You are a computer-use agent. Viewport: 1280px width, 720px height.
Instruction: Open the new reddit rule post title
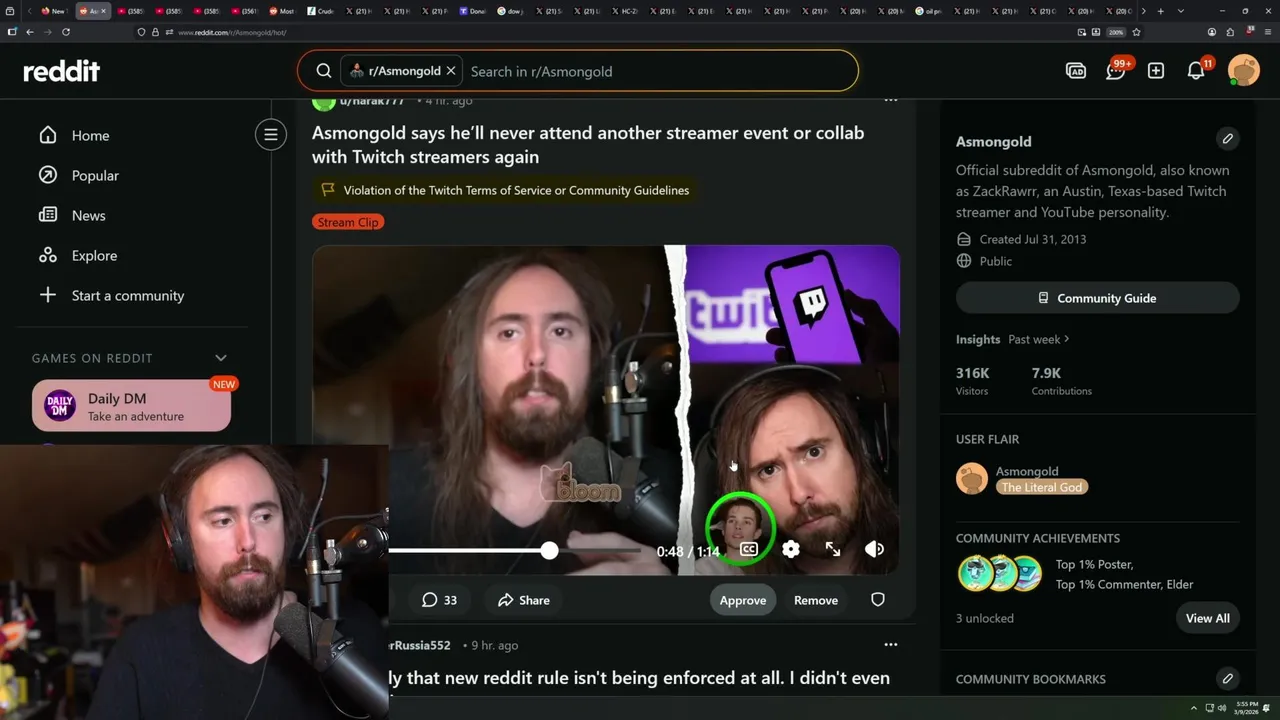(640, 678)
